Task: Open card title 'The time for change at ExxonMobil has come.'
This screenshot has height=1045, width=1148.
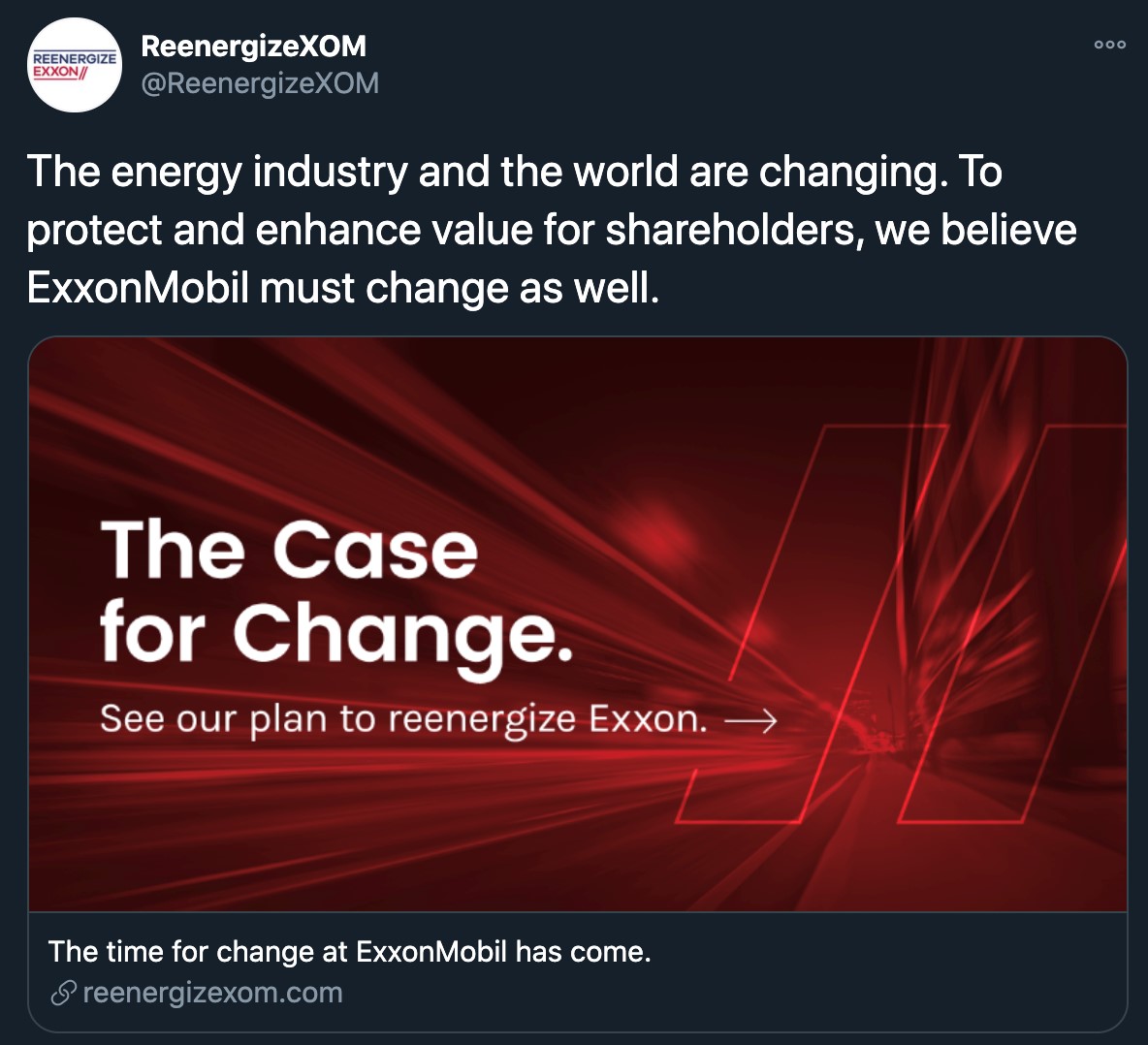Action: (x=350, y=951)
